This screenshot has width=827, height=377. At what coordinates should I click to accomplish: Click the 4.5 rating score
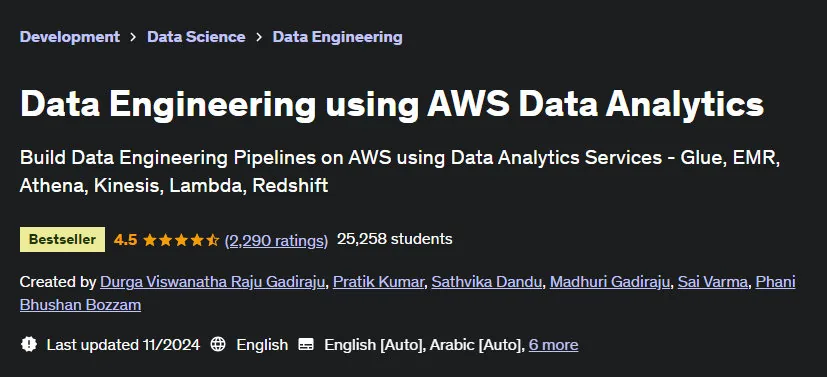pos(126,240)
